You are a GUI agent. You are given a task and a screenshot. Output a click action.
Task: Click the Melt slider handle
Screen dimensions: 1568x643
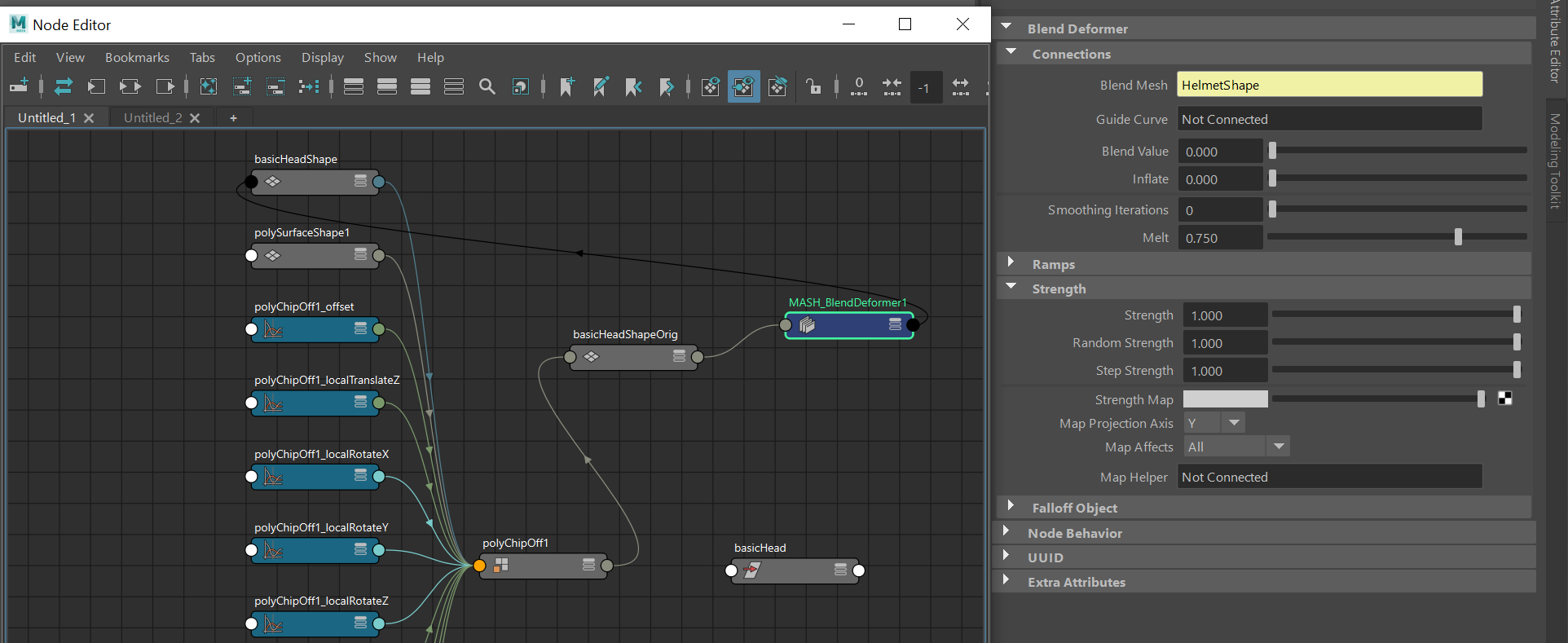(x=1458, y=237)
